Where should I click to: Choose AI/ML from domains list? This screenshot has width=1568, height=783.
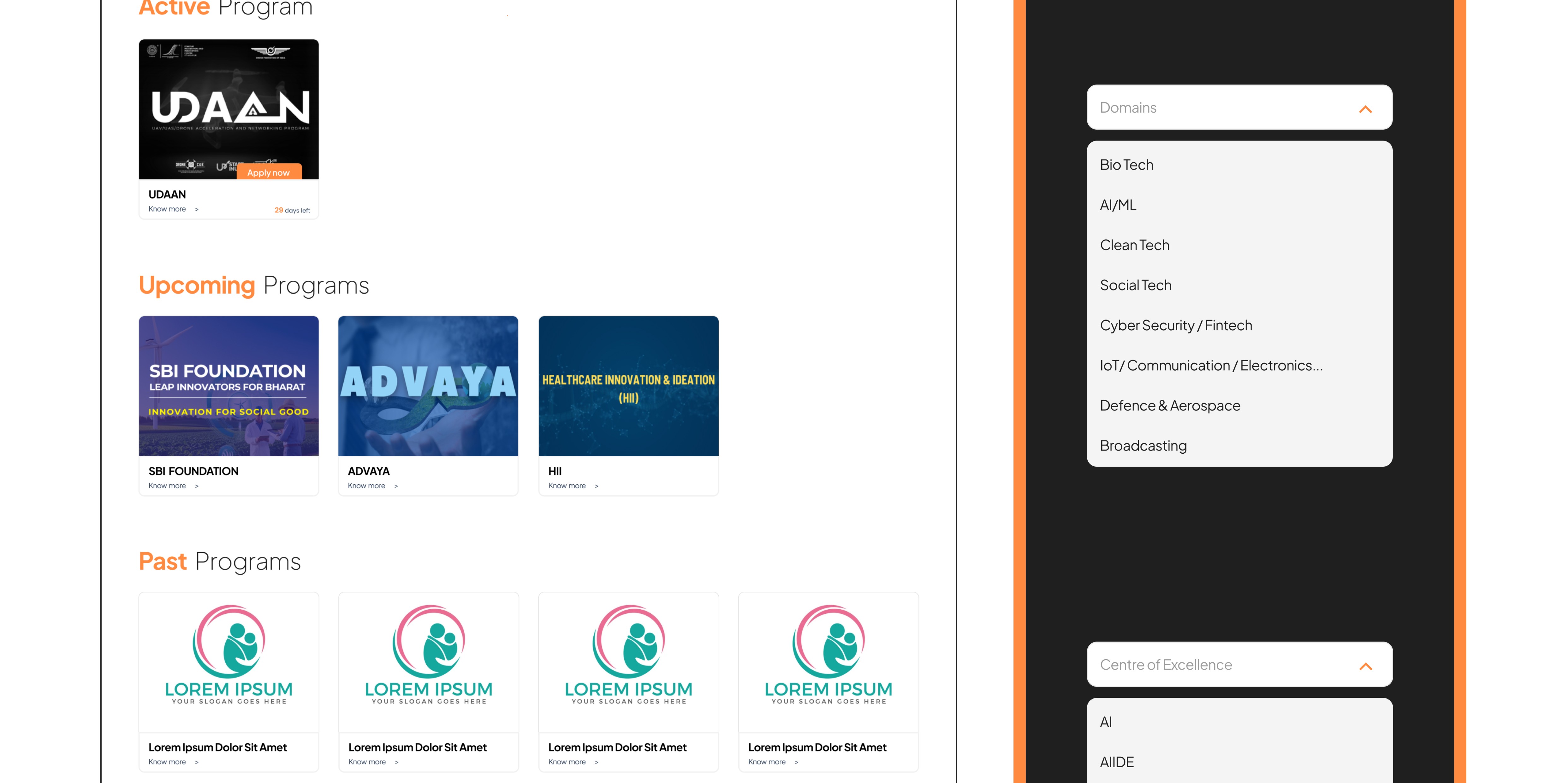1118,205
